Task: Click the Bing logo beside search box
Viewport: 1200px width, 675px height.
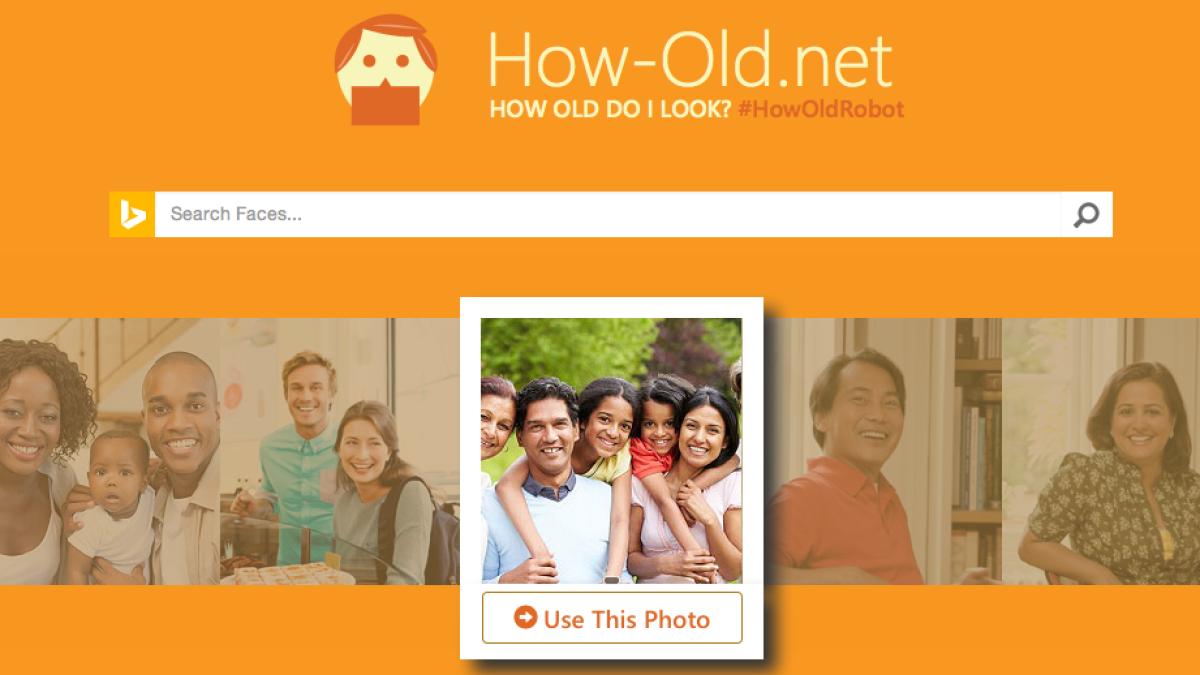Action: (x=132, y=214)
